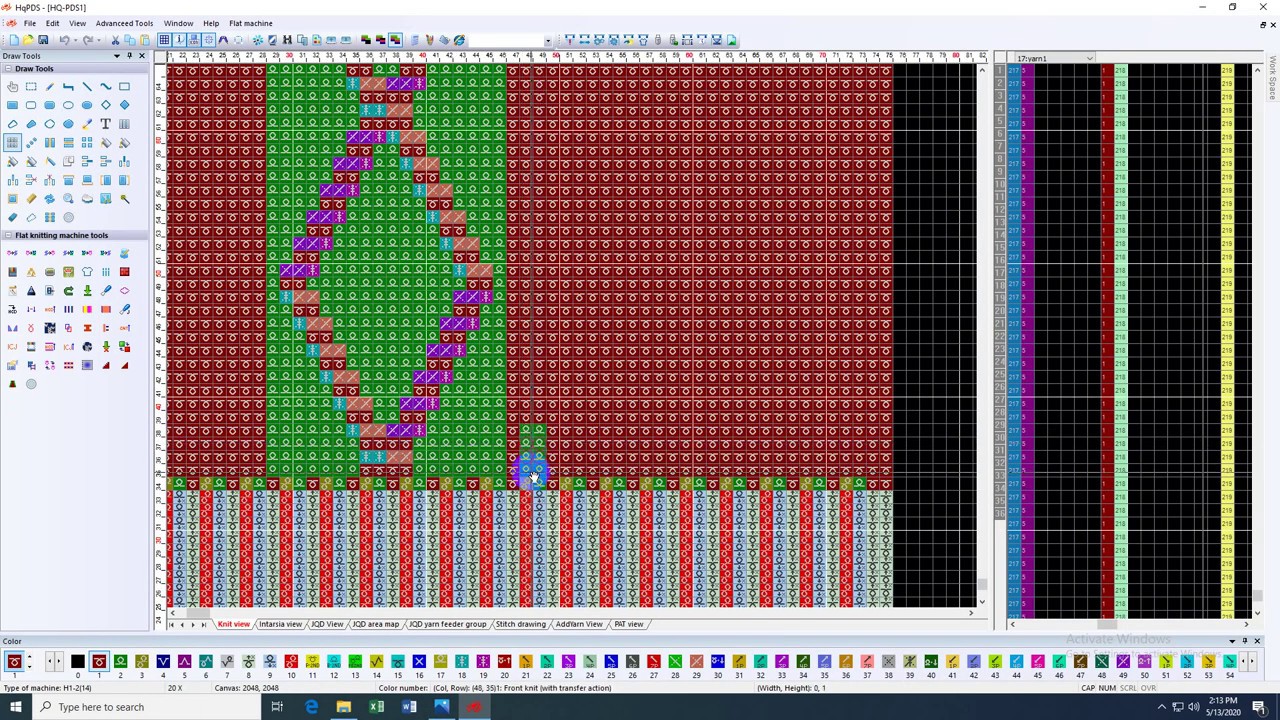This screenshot has height=720, width=1280.
Task: Switch to the Intarsia view tab
Action: 280,624
